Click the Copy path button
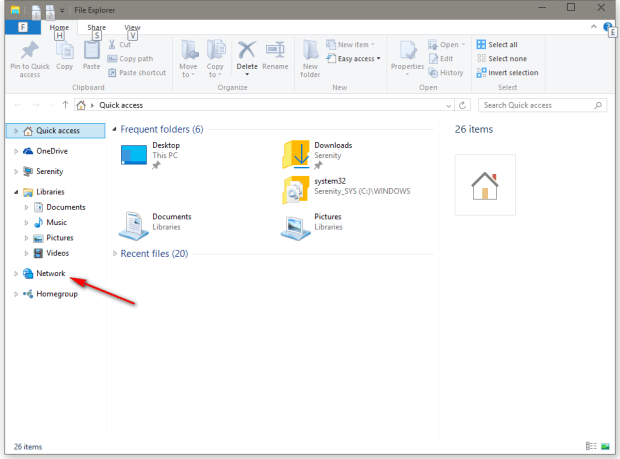 pos(137,58)
